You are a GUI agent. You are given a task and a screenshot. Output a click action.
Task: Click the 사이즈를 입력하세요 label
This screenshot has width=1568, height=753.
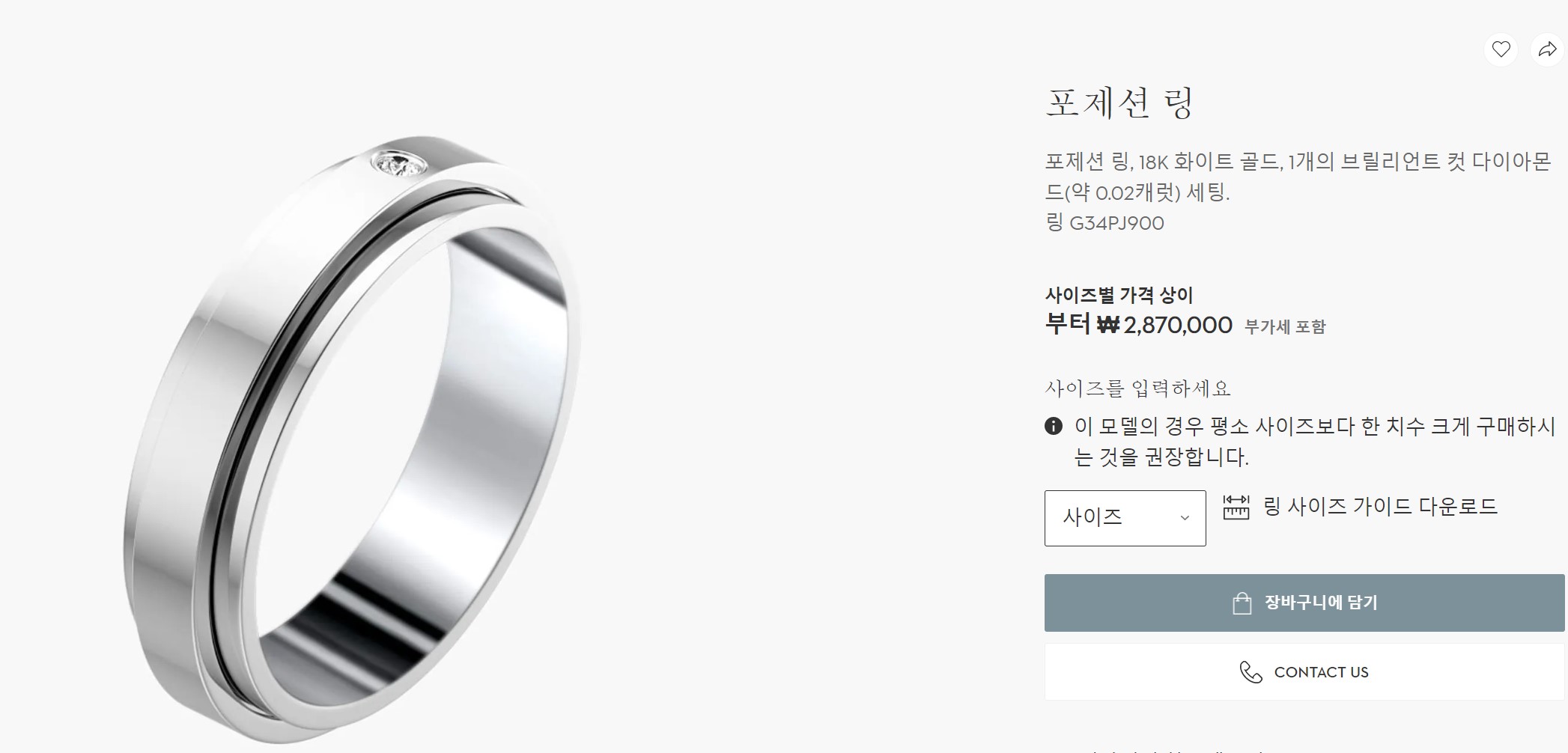[x=1137, y=388]
